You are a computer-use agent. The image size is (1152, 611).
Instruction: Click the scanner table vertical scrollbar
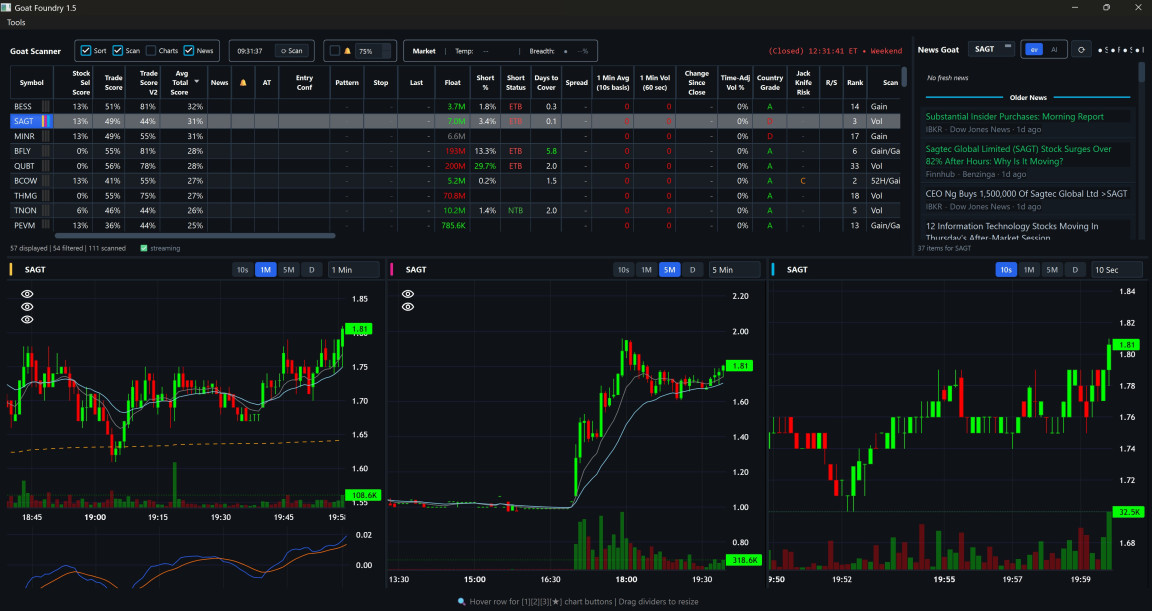pyautogui.click(x=904, y=76)
